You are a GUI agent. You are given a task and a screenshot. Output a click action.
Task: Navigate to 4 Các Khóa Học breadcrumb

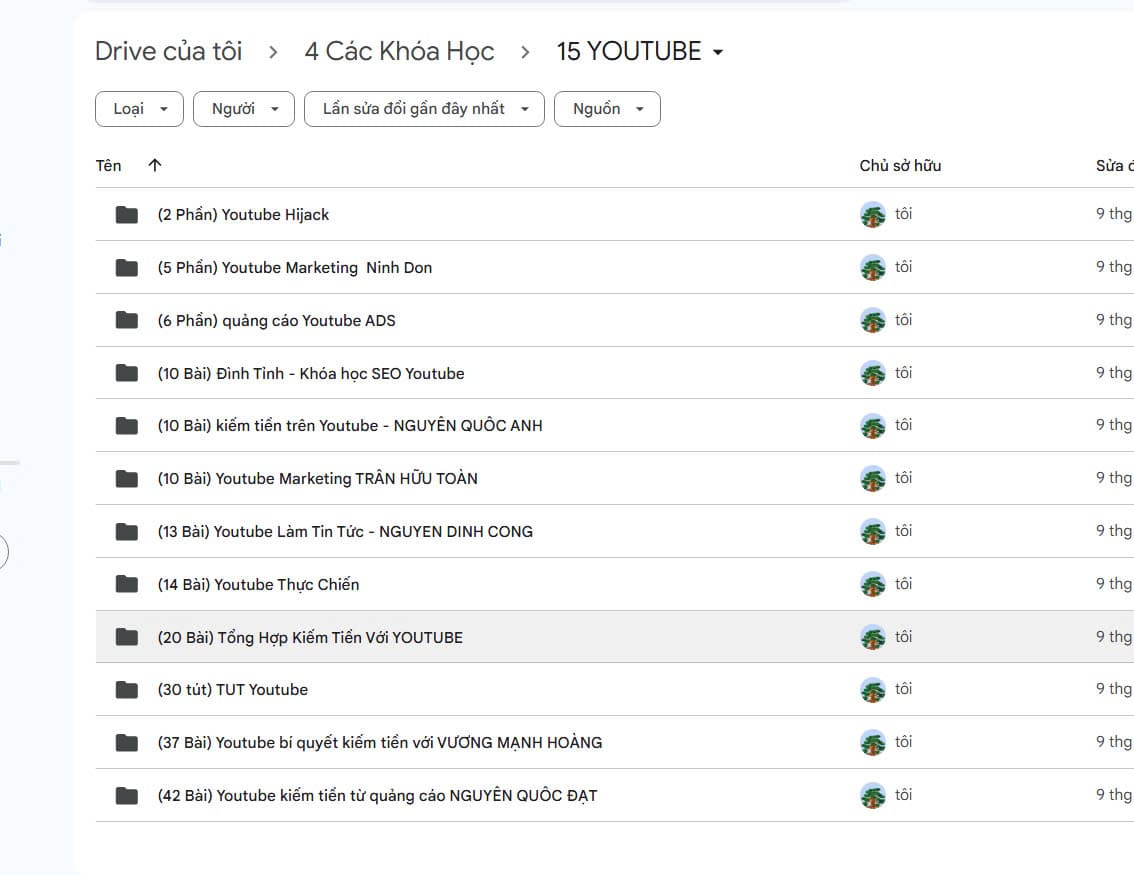tap(399, 51)
